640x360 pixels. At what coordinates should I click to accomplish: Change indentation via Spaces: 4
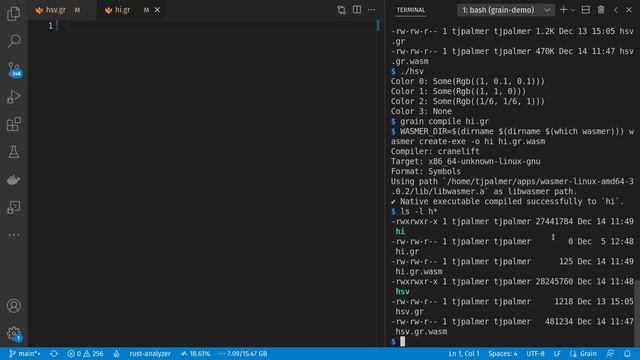(502, 353)
